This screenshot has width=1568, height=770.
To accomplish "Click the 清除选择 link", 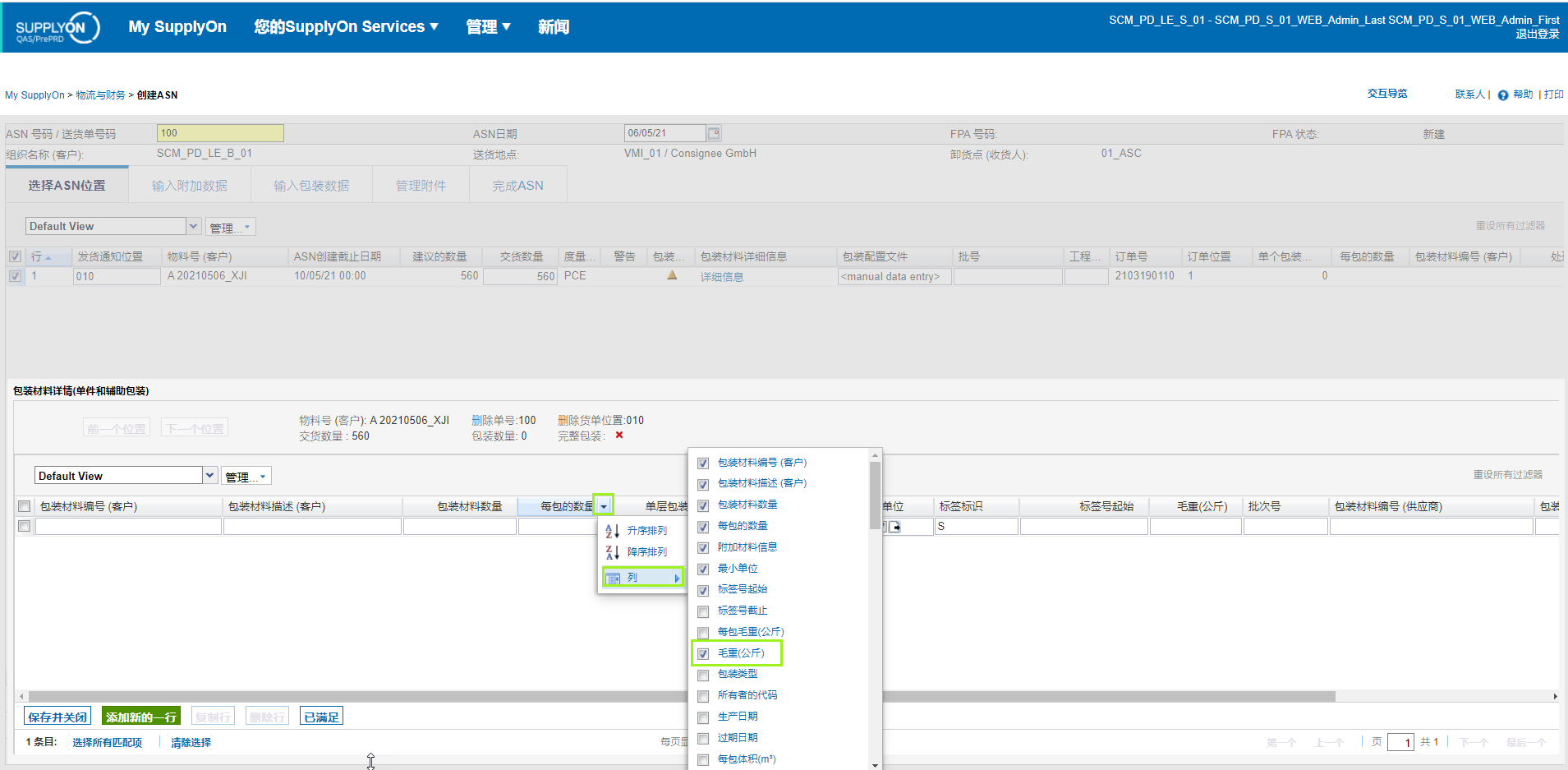I will [191, 743].
